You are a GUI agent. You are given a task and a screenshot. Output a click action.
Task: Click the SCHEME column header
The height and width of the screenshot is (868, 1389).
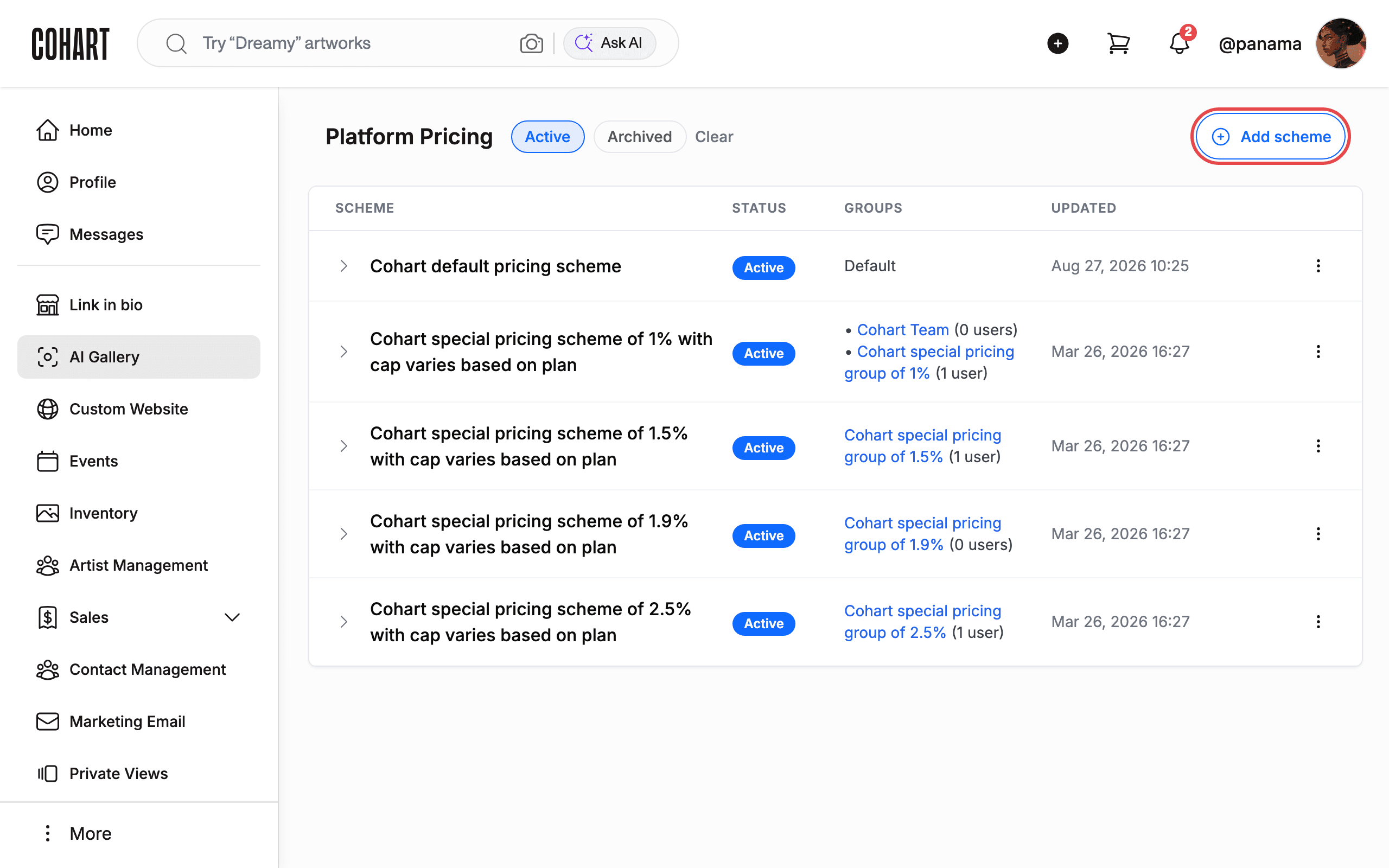[x=365, y=208]
